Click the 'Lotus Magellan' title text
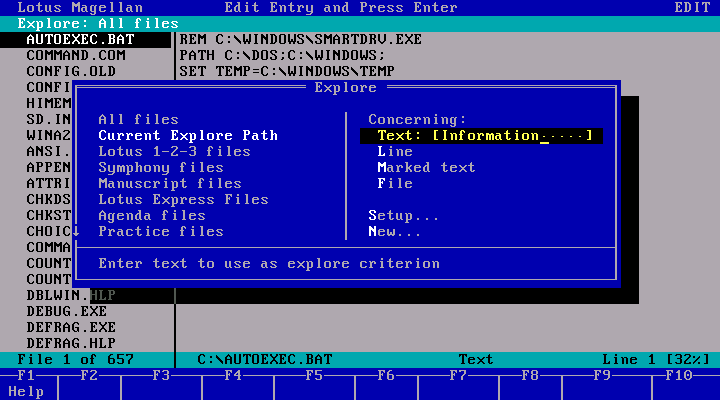 (80, 8)
